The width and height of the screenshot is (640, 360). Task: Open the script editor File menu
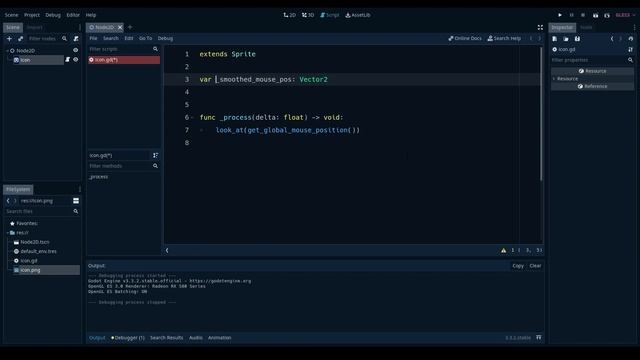(93, 38)
